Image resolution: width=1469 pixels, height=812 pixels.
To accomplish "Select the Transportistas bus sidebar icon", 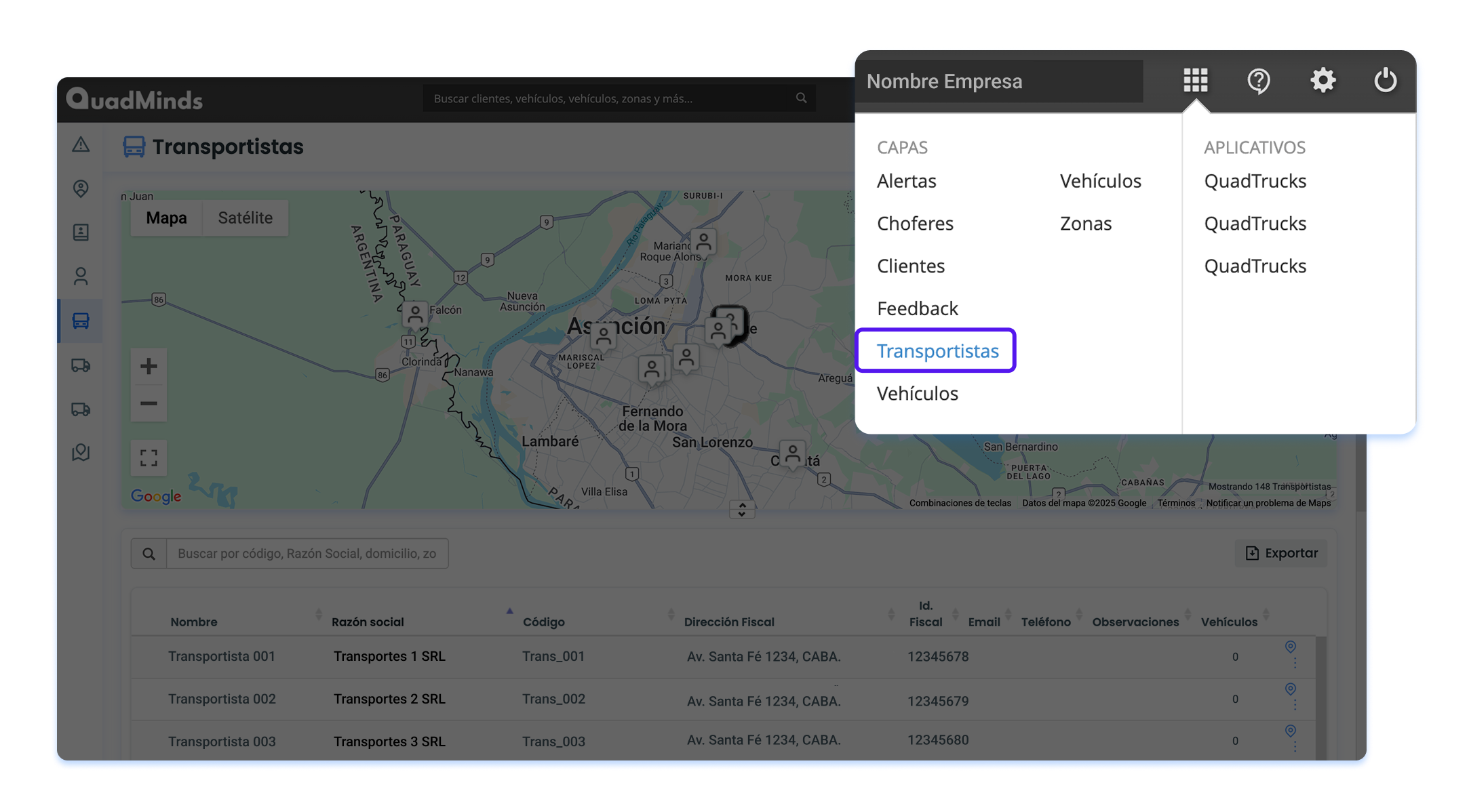I will tap(81, 320).
